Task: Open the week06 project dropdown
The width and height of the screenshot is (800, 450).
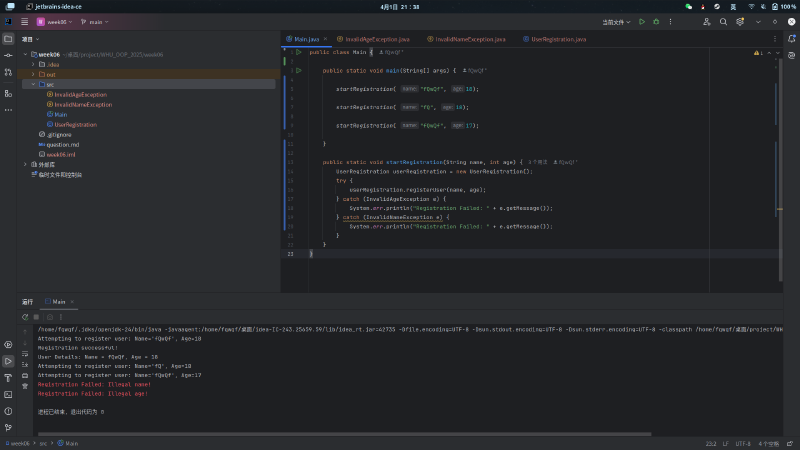Action: coord(55,22)
